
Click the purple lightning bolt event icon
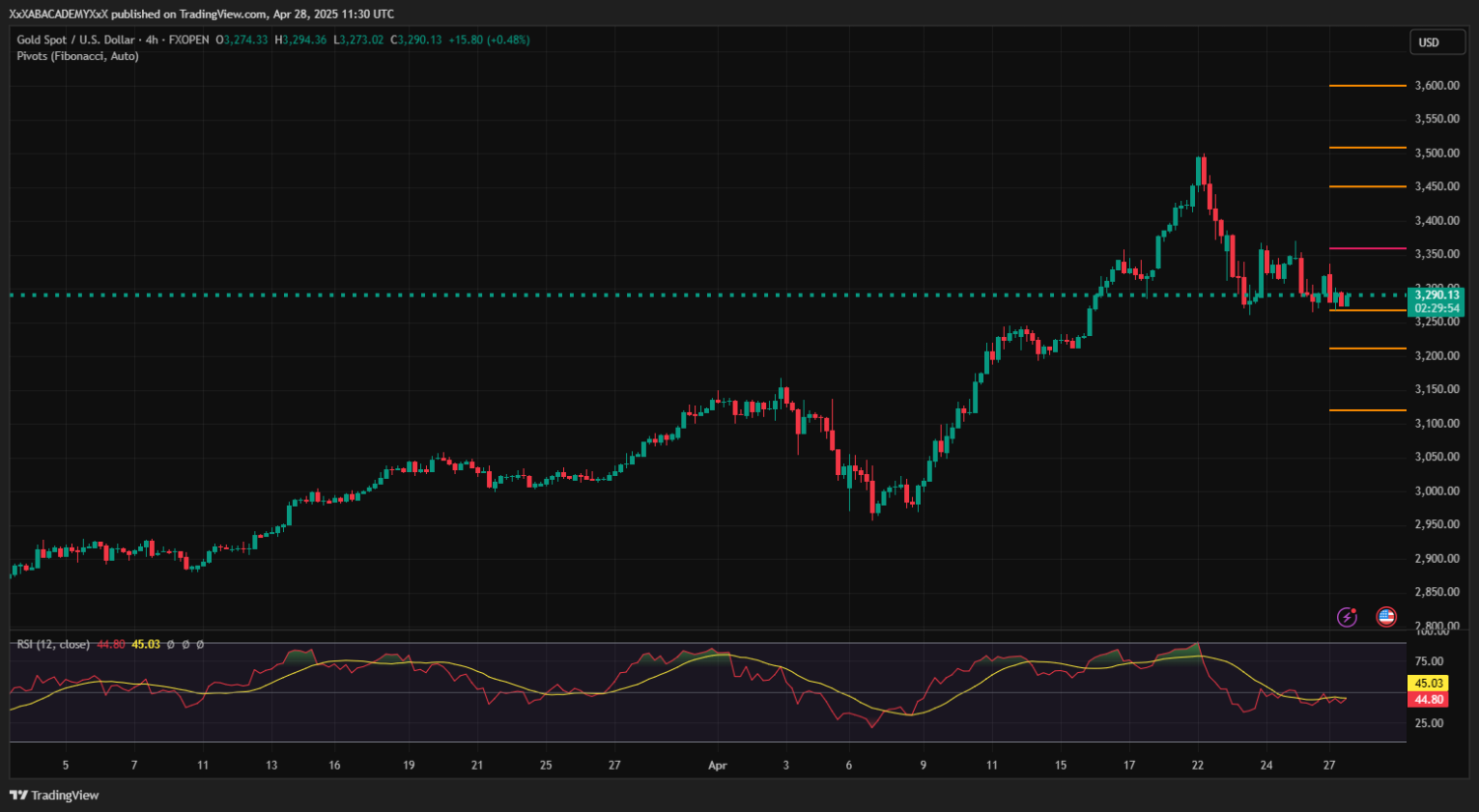1347,617
